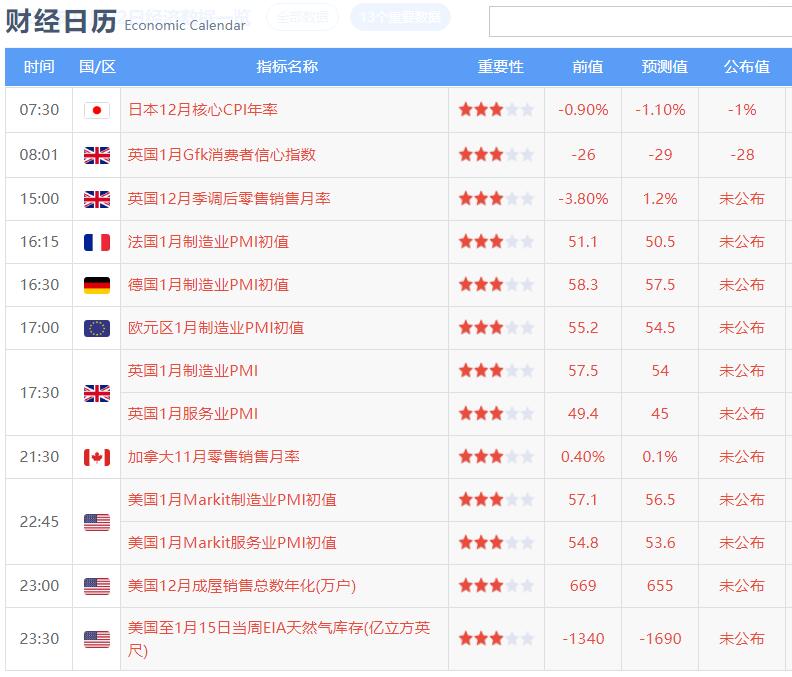792x677 pixels.
Task: Click the Japan flag icon
Action: [97, 110]
